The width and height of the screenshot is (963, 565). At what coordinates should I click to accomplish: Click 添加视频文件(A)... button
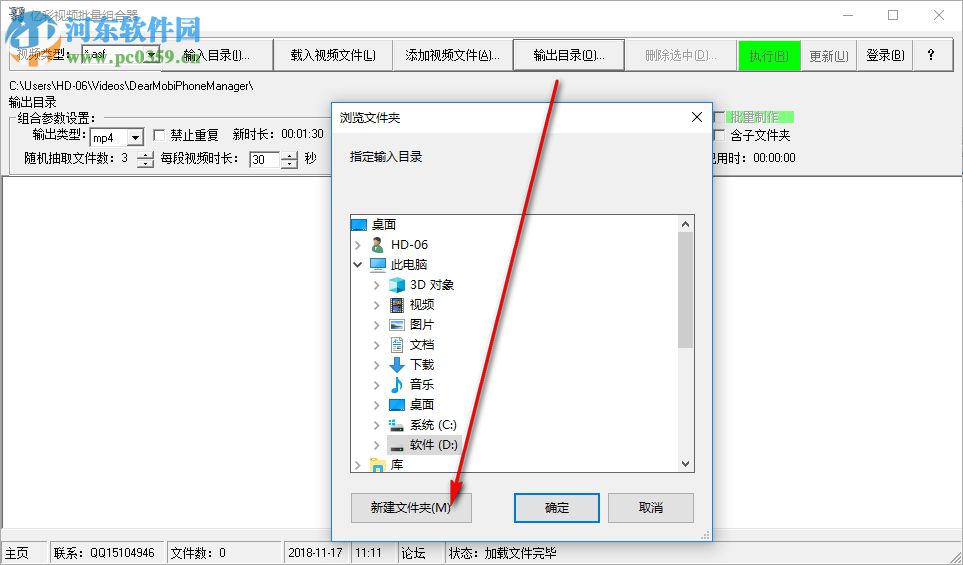coord(453,55)
